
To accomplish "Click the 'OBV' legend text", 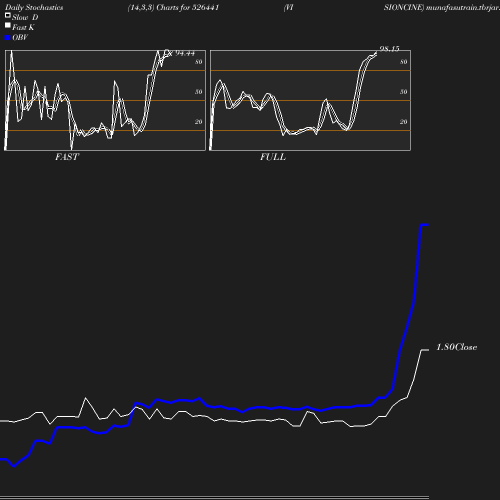I will 20,38.
